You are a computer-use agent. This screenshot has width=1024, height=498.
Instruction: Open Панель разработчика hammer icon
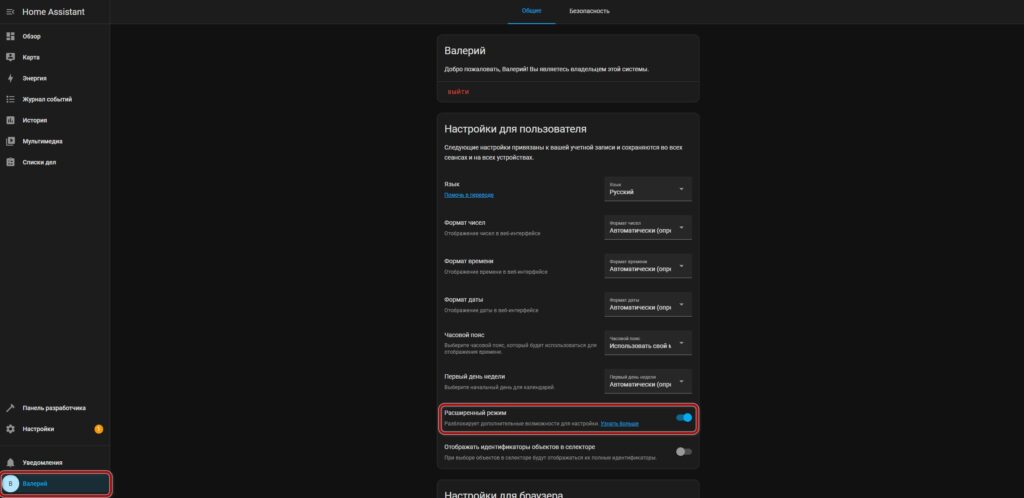10,408
